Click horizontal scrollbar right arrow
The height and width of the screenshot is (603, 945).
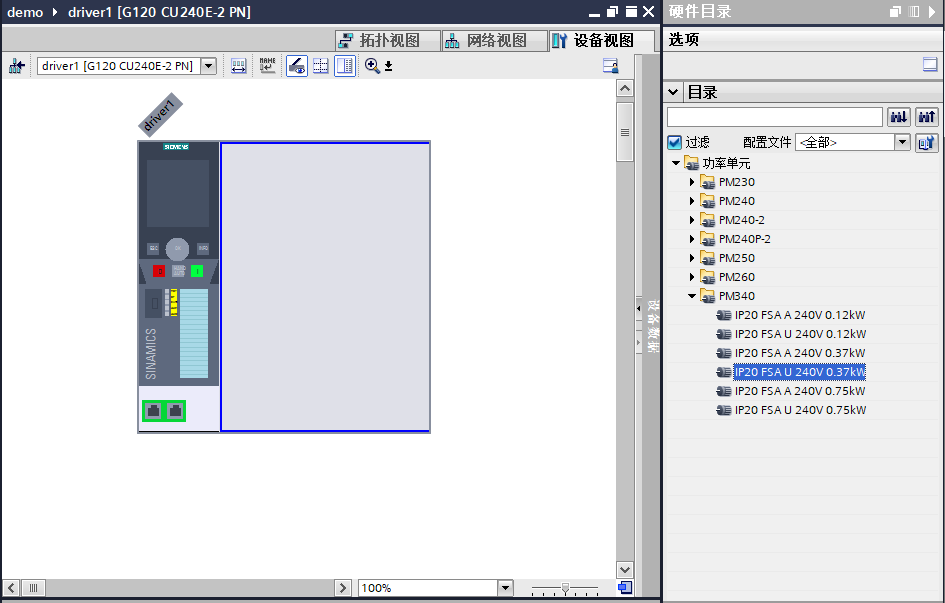(x=343, y=588)
